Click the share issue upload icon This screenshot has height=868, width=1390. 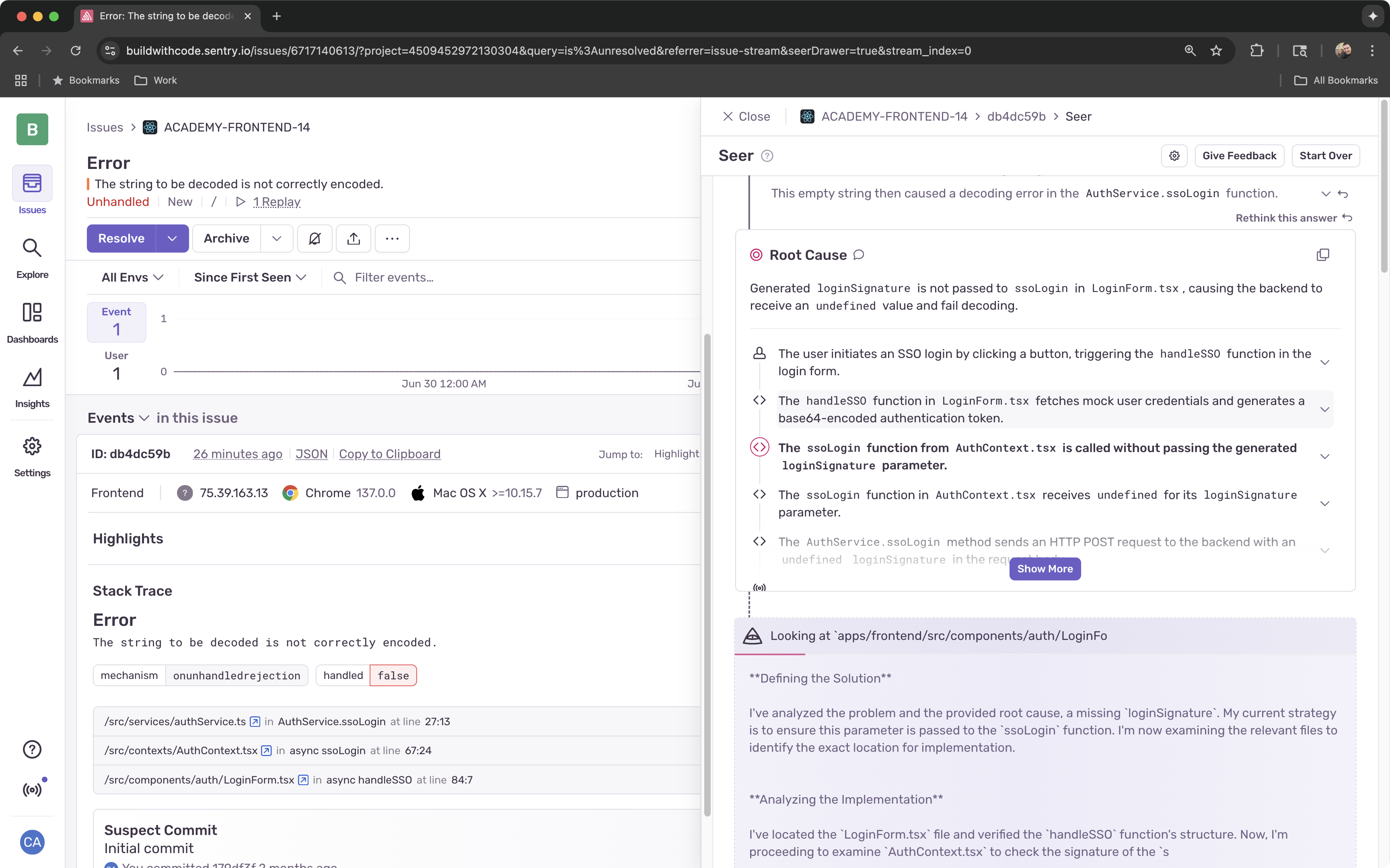[354, 238]
